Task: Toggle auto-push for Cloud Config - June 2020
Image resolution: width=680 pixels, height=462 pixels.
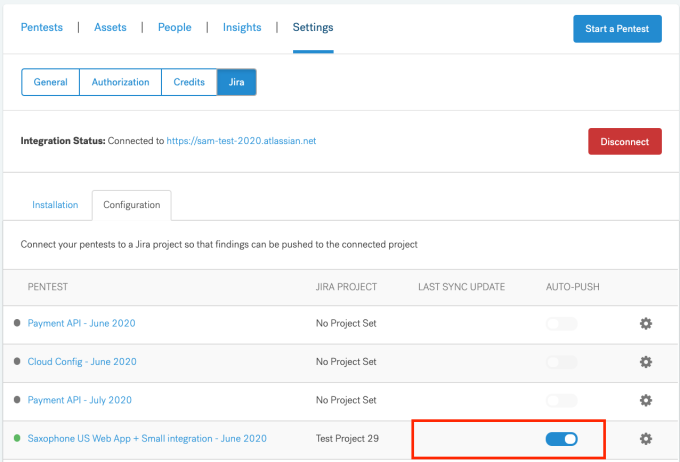Action: pos(562,362)
